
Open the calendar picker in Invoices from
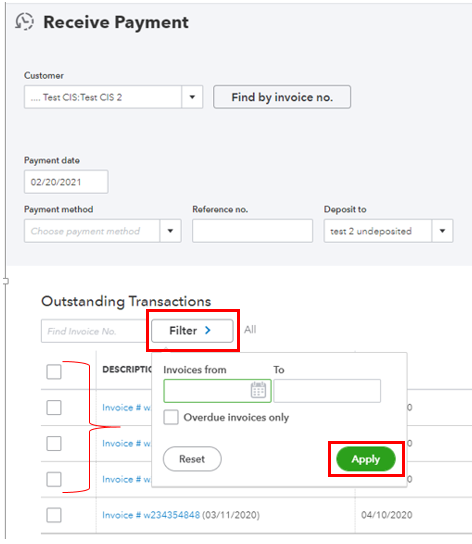pyautogui.click(x=258, y=390)
